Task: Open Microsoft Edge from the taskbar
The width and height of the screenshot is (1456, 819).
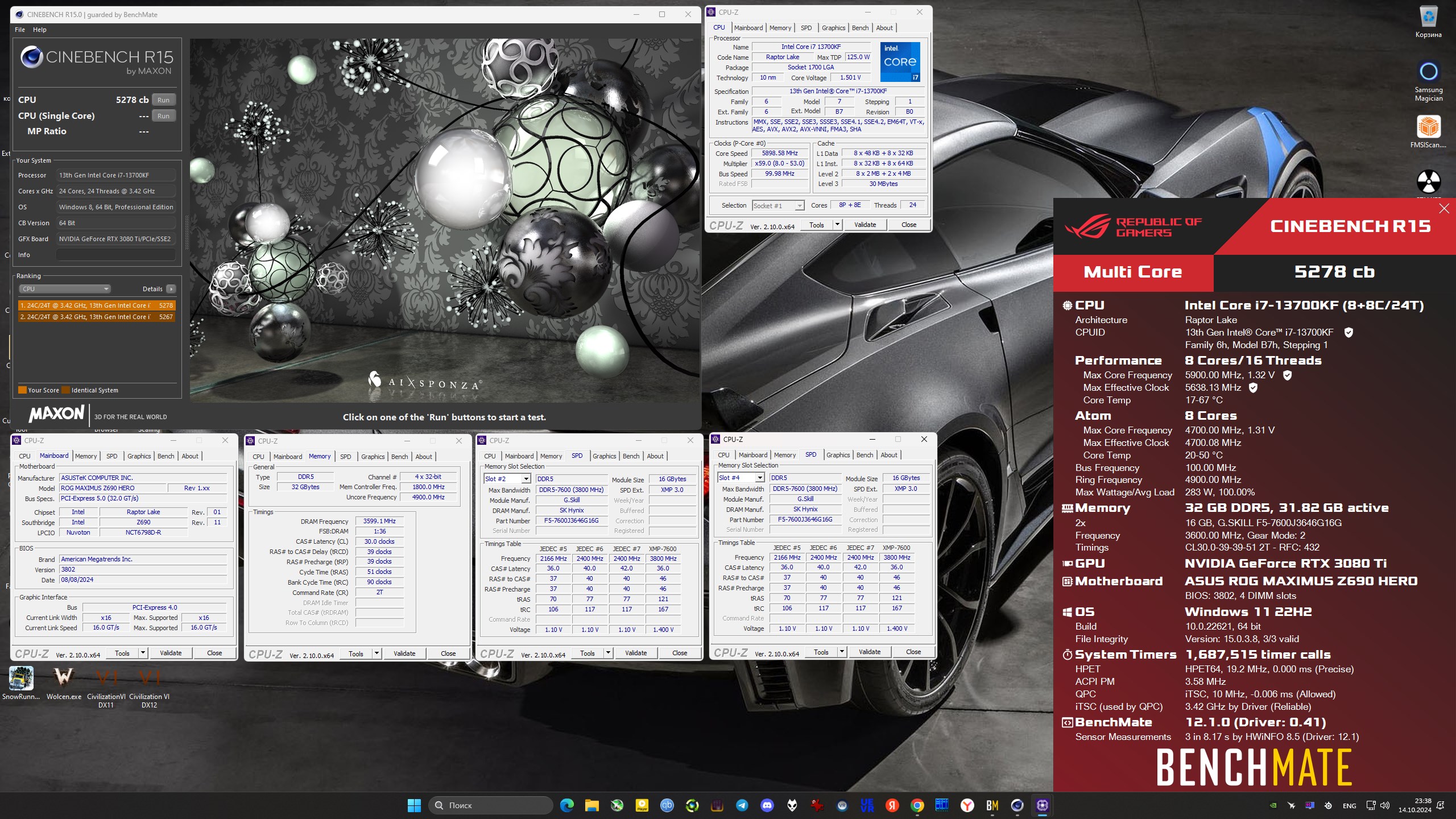Action: tap(566, 805)
